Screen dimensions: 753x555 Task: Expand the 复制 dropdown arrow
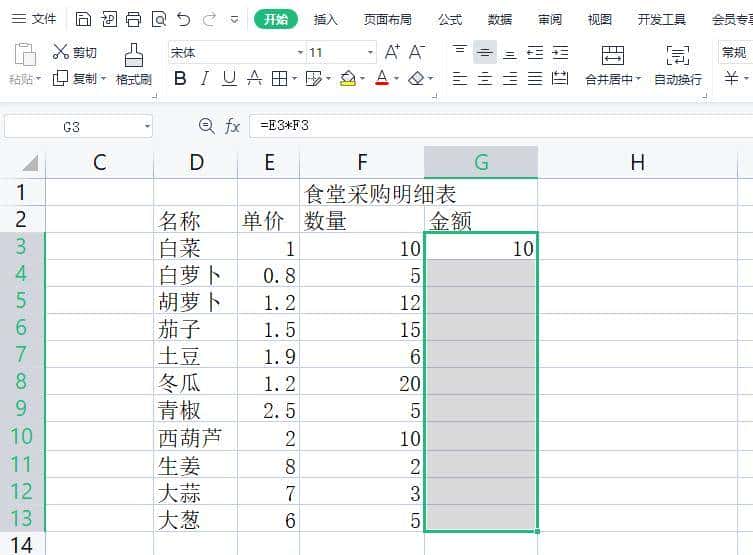coord(103,78)
